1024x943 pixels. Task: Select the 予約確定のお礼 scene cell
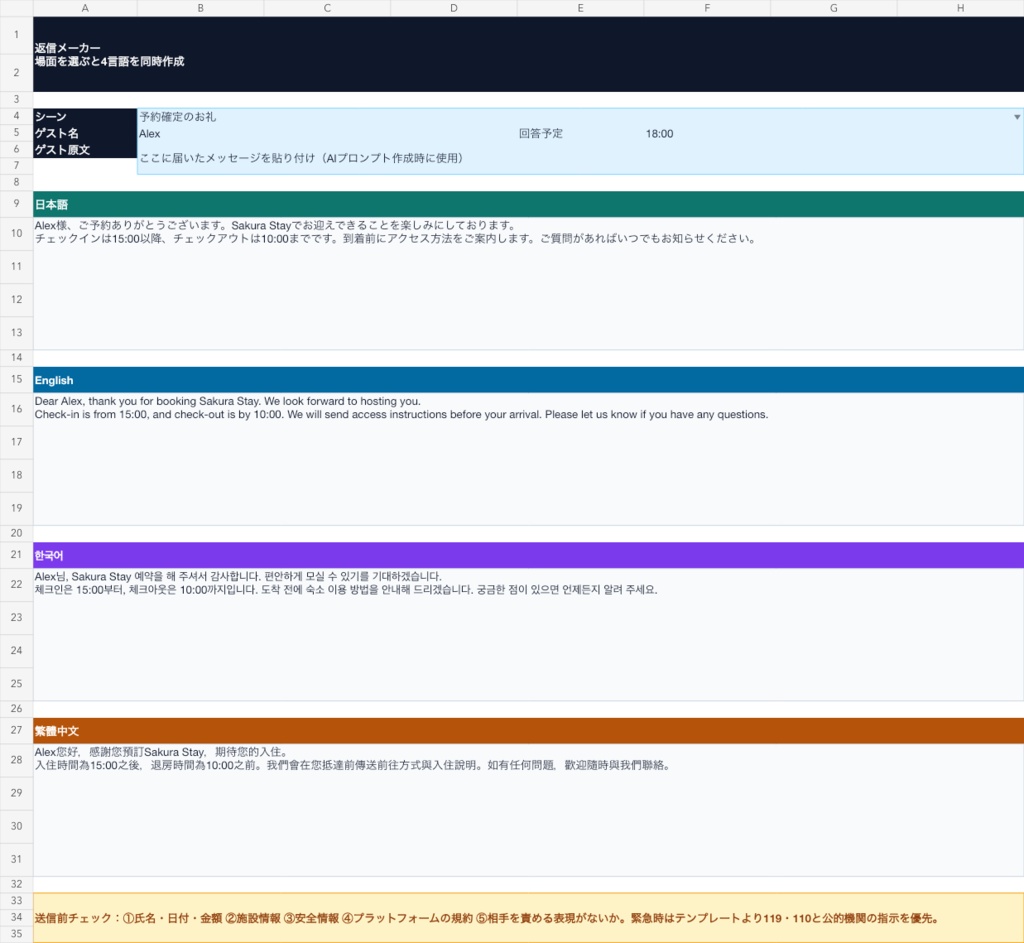[x=580, y=117]
